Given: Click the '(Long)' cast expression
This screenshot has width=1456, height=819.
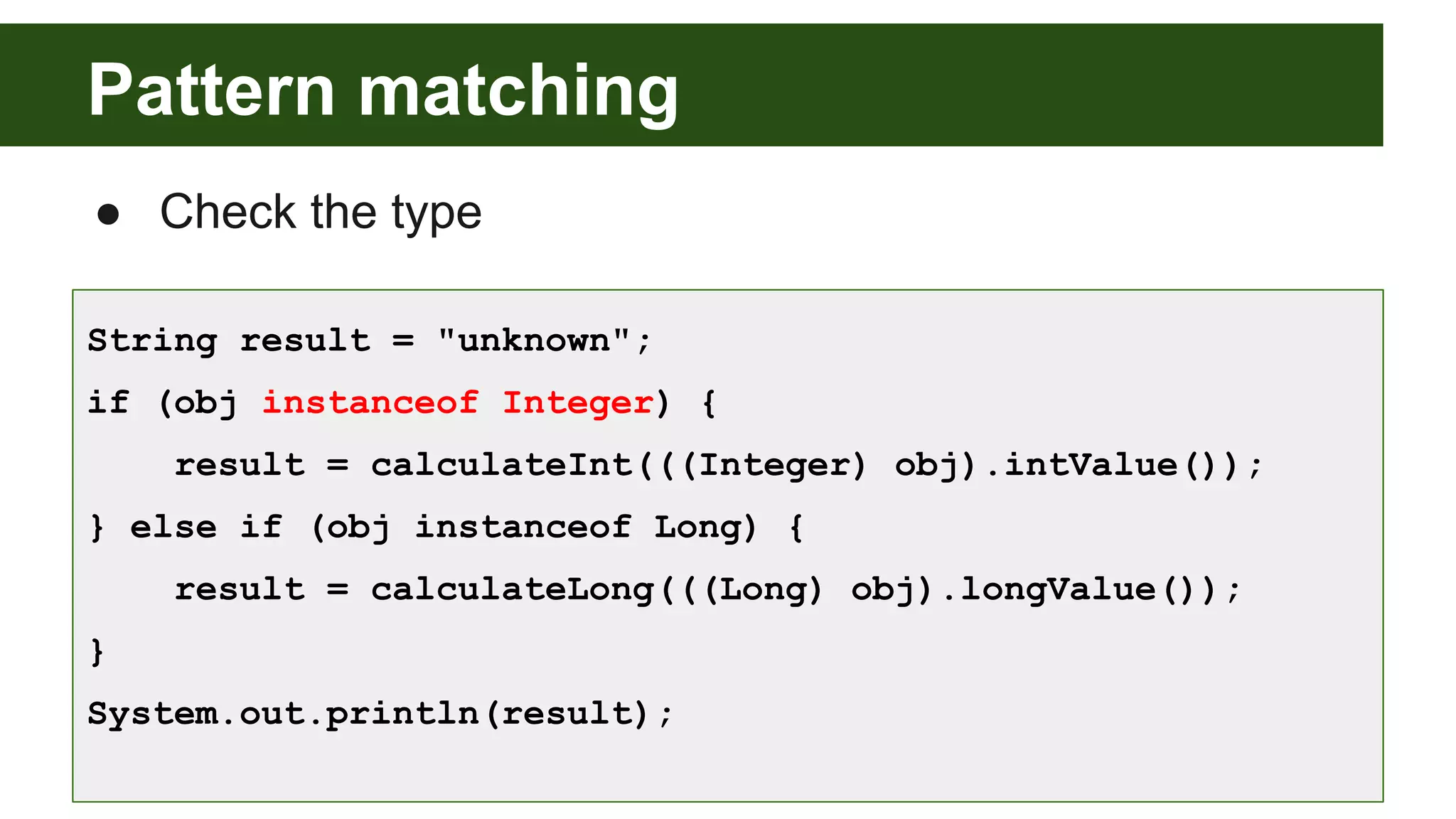Looking at the screenshot, I should point(764,589).
